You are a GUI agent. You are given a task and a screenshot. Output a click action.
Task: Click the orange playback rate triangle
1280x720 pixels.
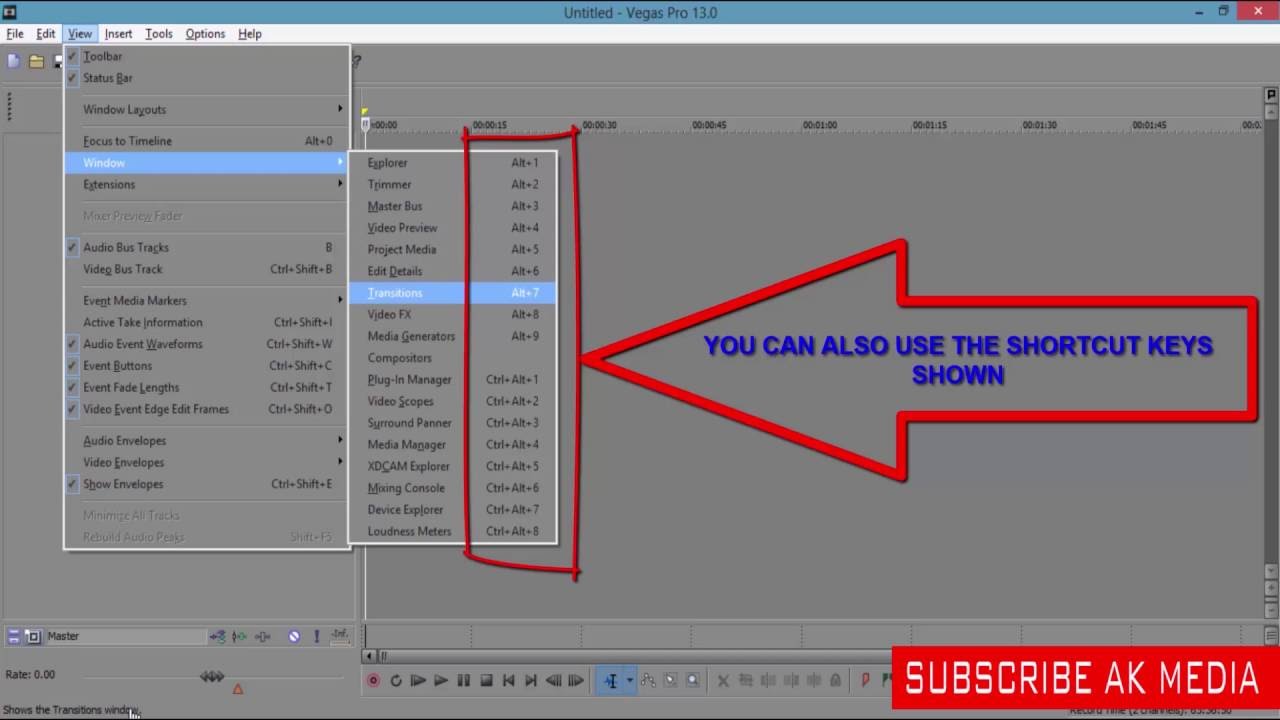click(238, 689)
